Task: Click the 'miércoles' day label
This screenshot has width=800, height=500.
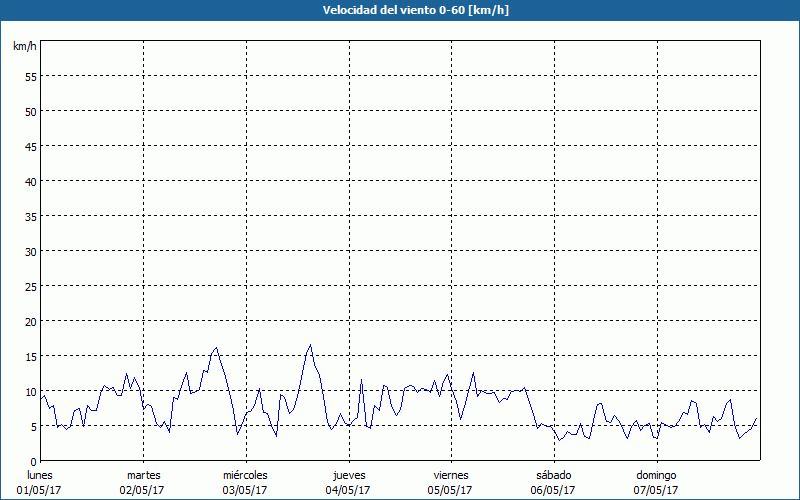Action: [245, 475]
